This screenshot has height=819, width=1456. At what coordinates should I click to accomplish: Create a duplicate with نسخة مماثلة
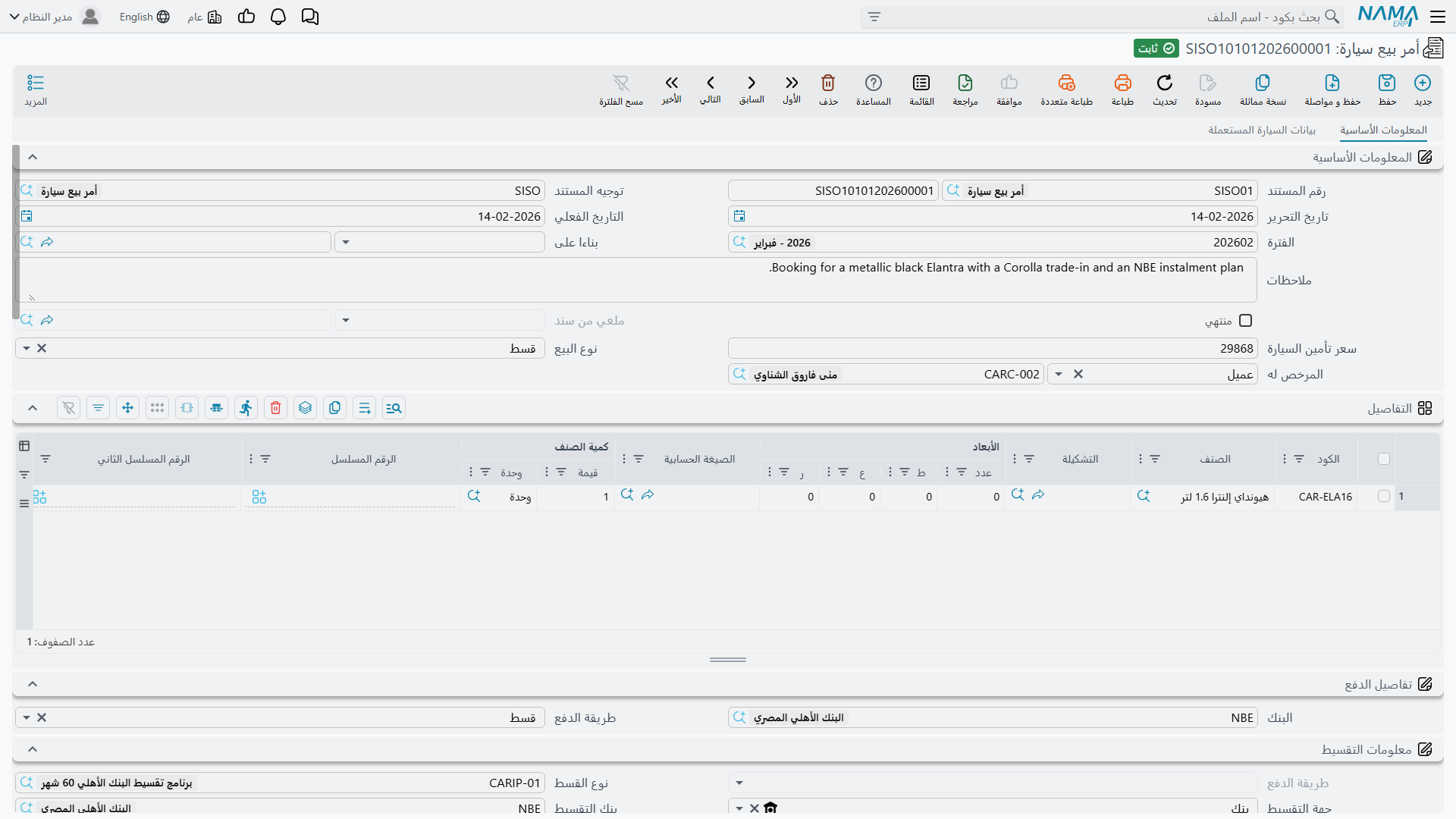[x=1263, y=89]
